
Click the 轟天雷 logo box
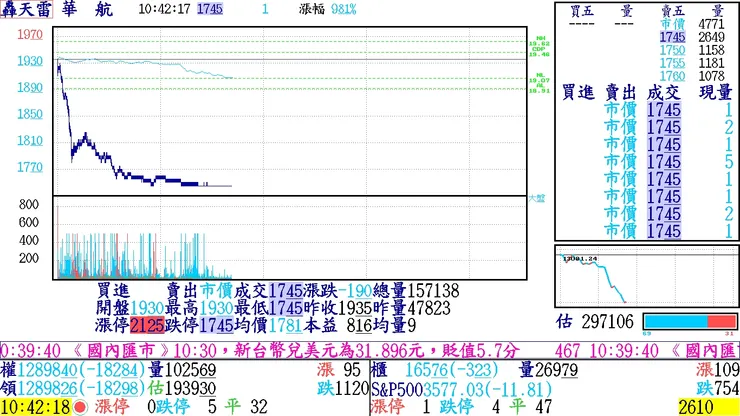click(26, 9)
